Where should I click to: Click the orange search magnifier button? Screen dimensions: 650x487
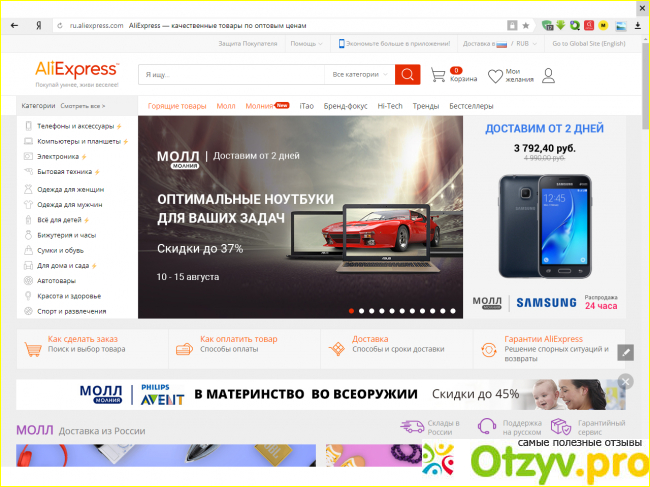point(407,75)
